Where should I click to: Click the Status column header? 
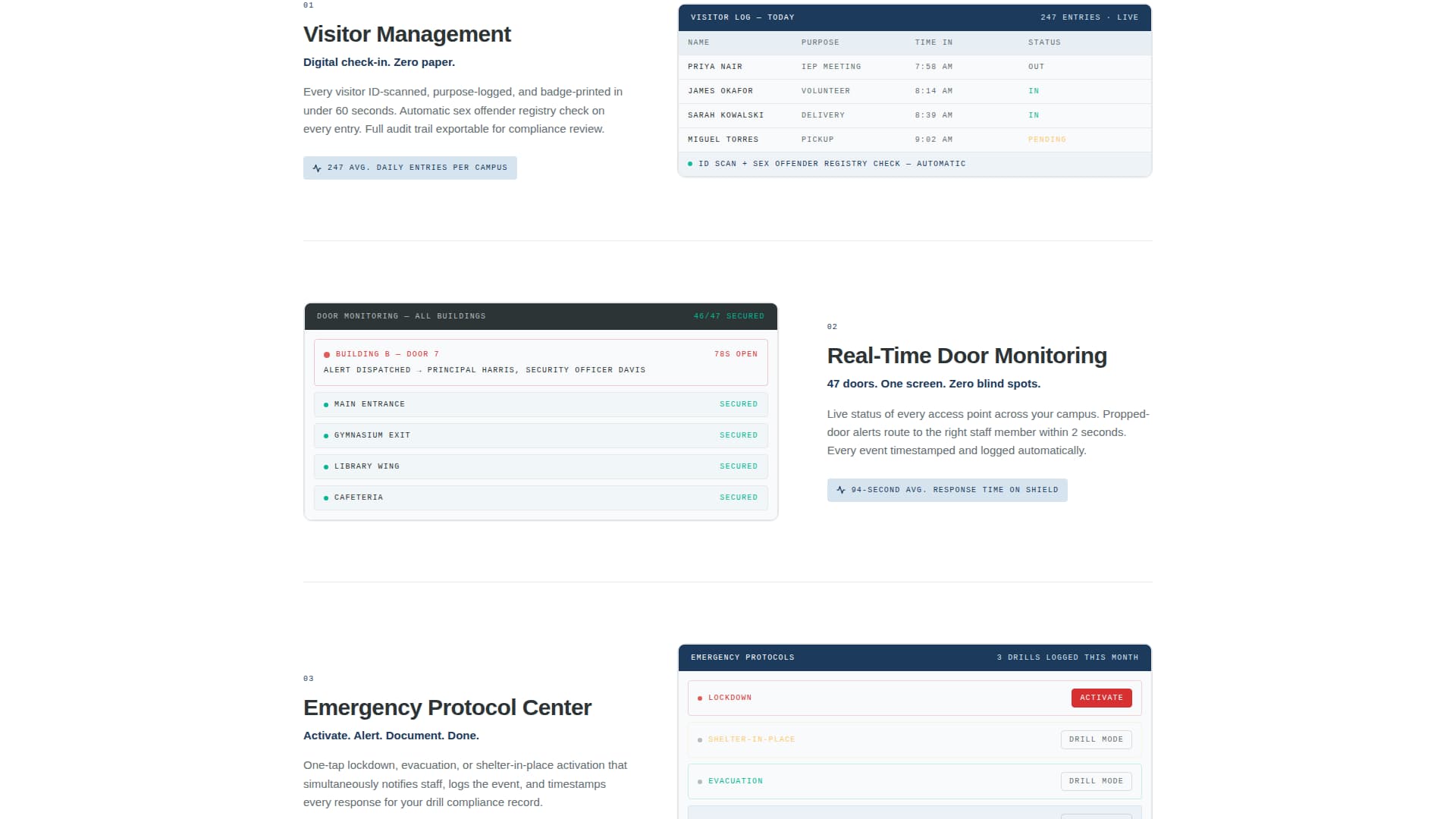pos(1044,42)
